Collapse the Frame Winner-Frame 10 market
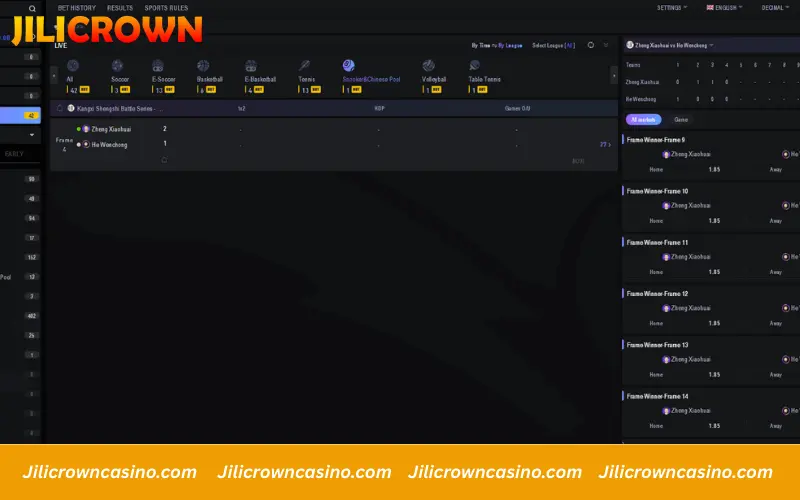 click(x=657, y=191)
